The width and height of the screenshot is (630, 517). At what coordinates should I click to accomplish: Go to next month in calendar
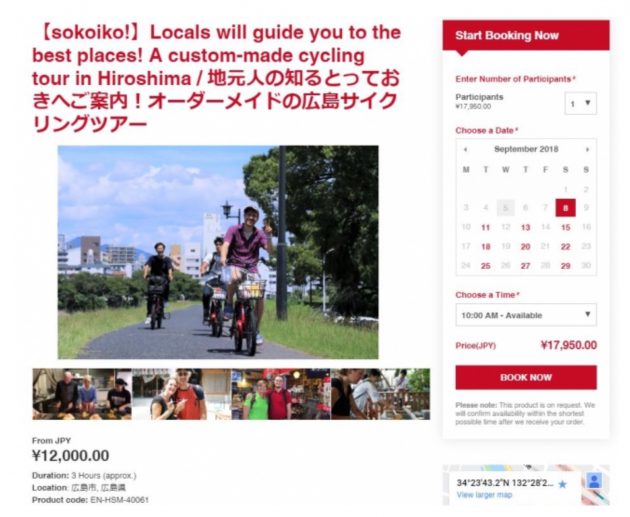click(x=587, y=149)
